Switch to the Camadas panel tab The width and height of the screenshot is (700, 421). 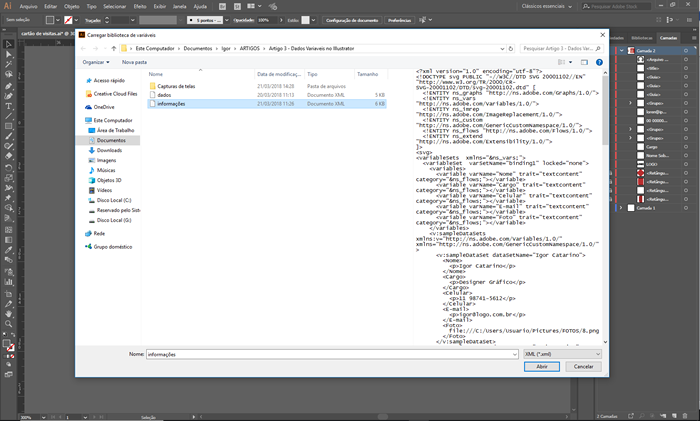point(668,38)
